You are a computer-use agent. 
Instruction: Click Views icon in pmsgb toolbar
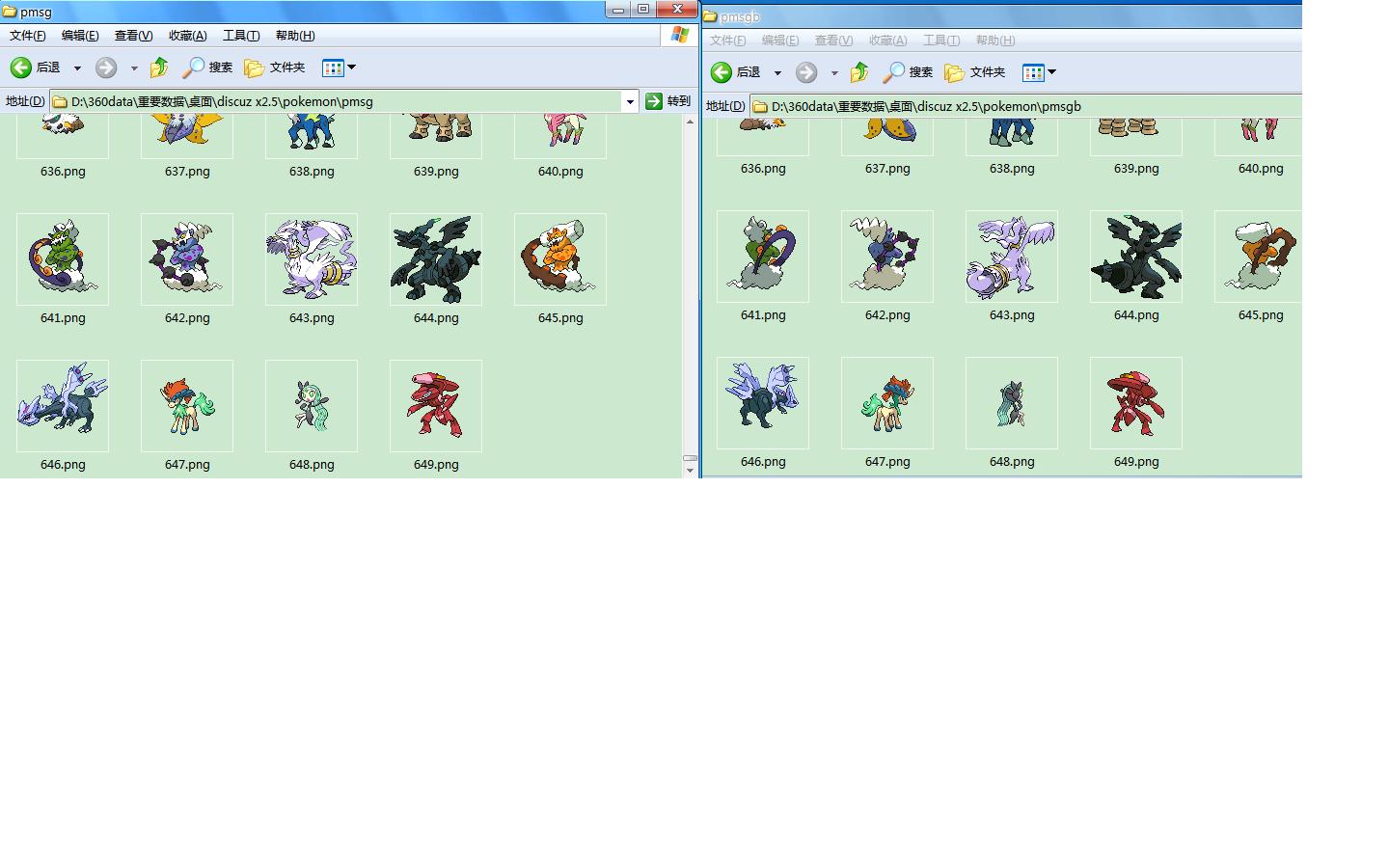[1033, 72]
